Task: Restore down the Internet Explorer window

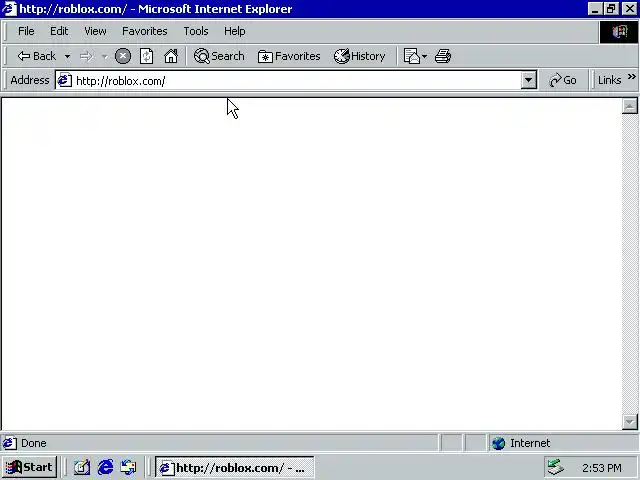Action: [611, 9]
